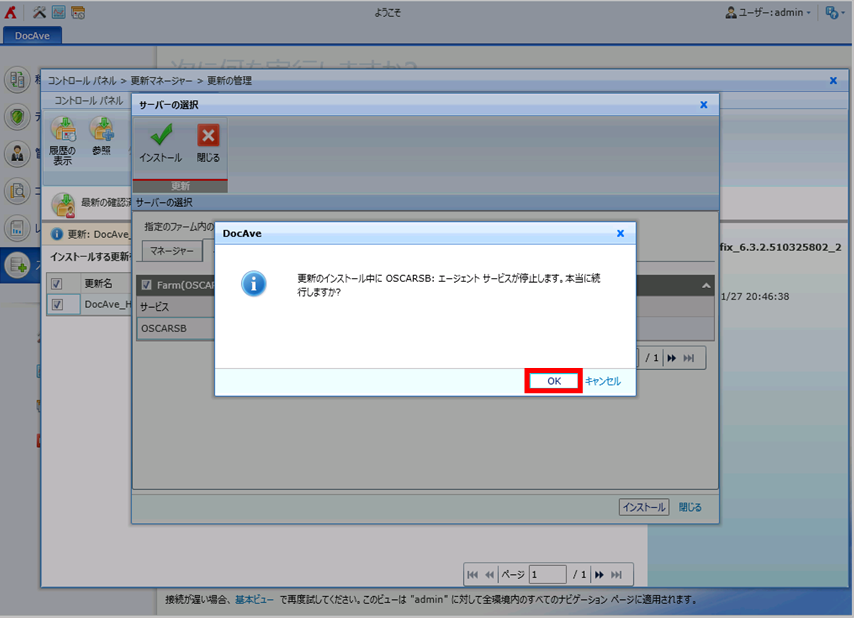The width and height of the screenshot is (854, 618).
Task: Click the AvePoint red logo icon
Action: click(10, 12)
